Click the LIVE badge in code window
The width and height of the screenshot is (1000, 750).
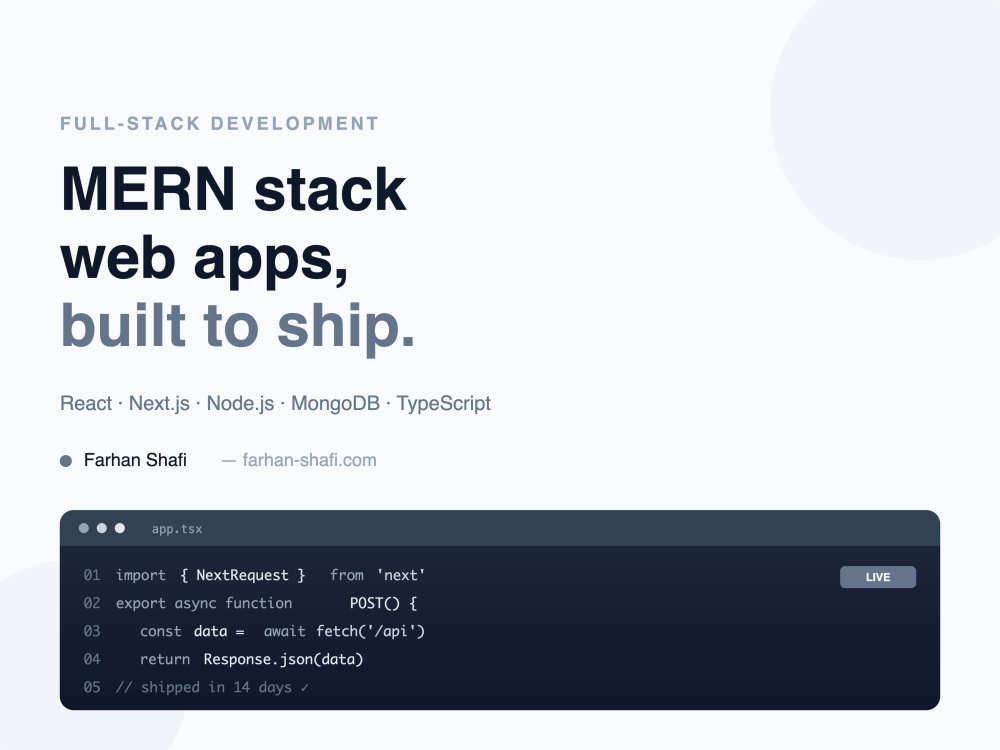(878, 577)
